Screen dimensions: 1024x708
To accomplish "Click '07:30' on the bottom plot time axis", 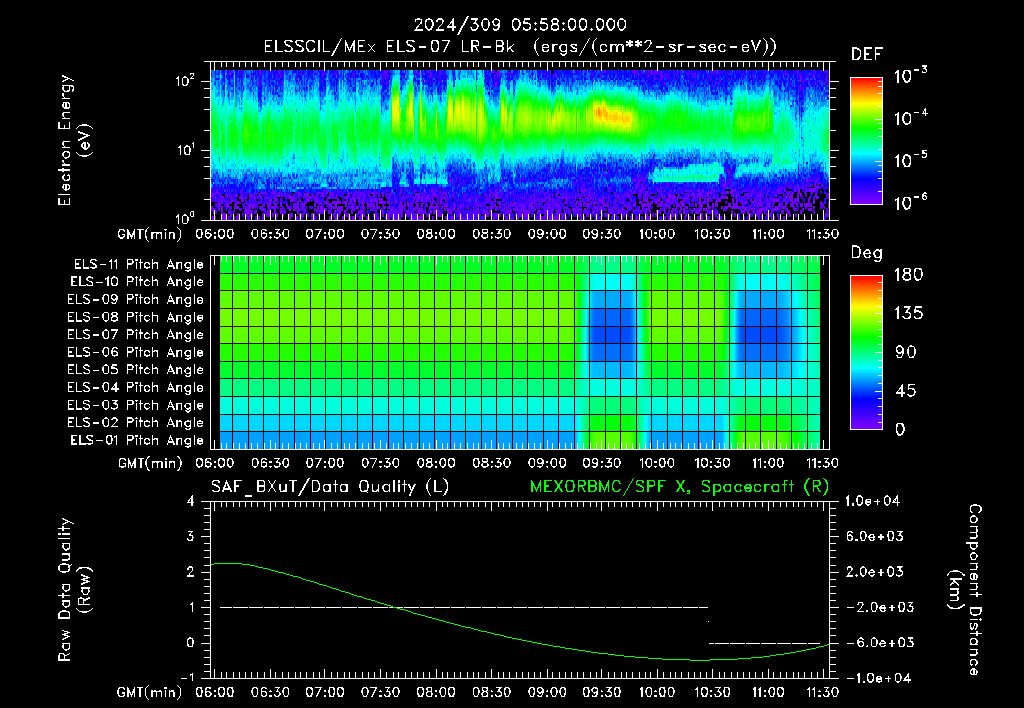I will pos(380,692).
